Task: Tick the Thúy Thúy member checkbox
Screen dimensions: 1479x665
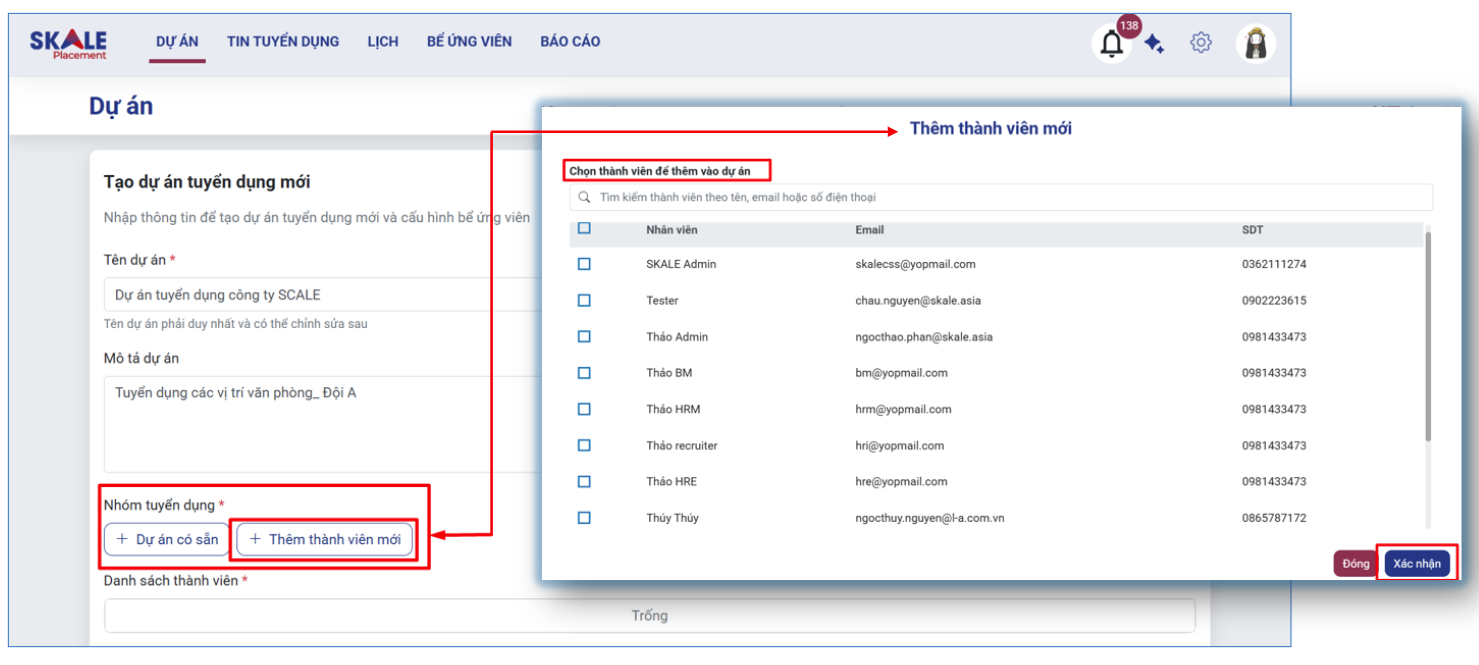Action: (x=584, y=518)
